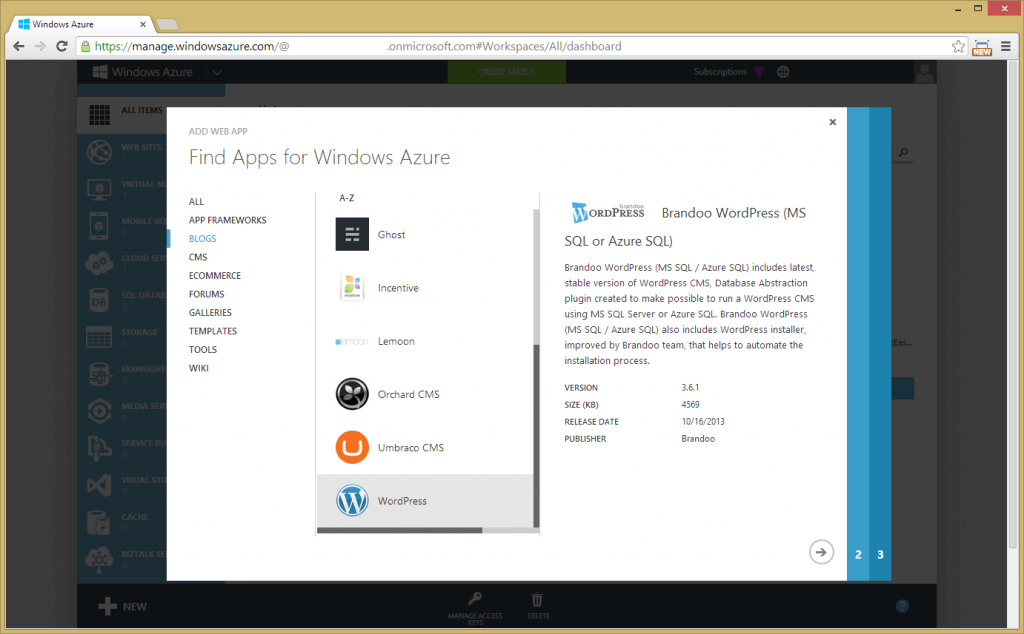Jump to wizard step 3
The image size is (1024, 634).
(x=880, y=554)
